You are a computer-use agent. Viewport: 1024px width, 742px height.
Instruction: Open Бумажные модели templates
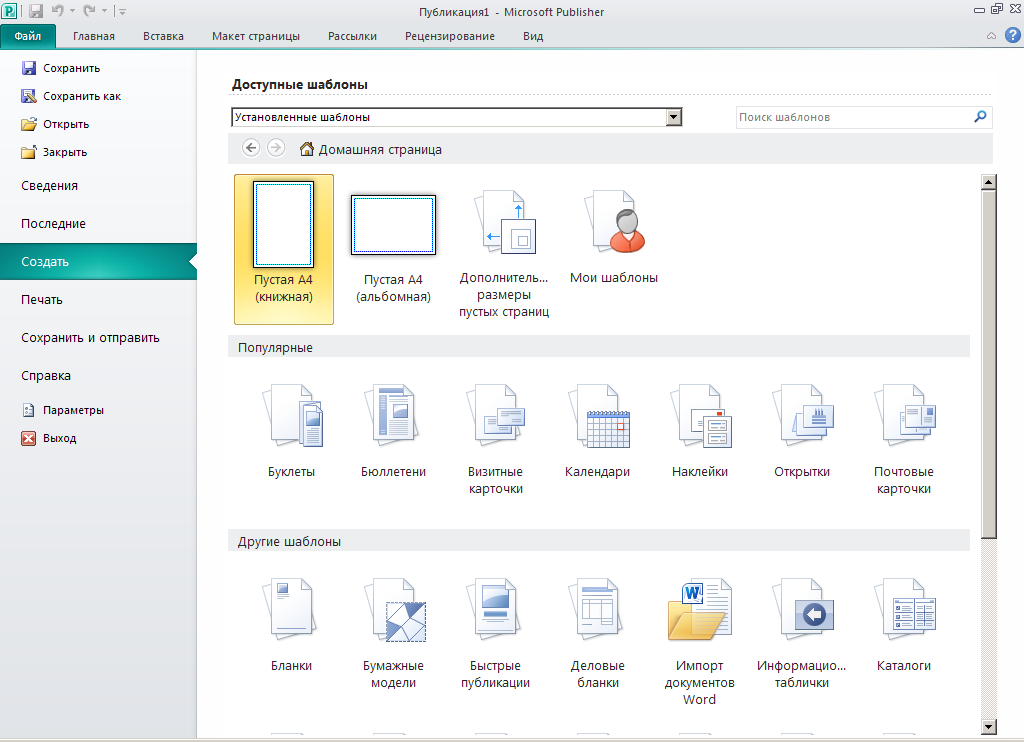click(x=393, y=634)
